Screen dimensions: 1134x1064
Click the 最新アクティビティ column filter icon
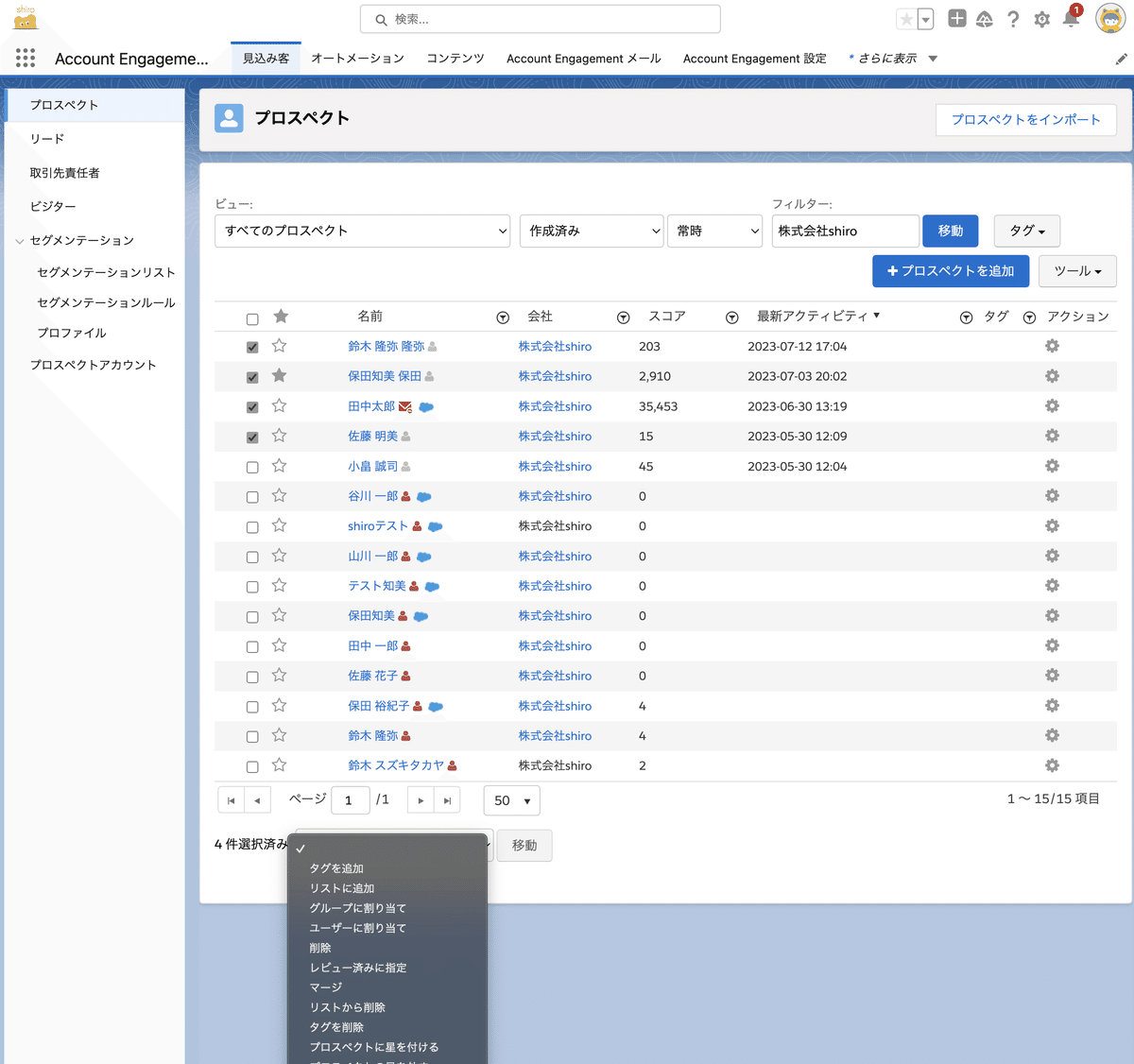(x=966, y=317)
